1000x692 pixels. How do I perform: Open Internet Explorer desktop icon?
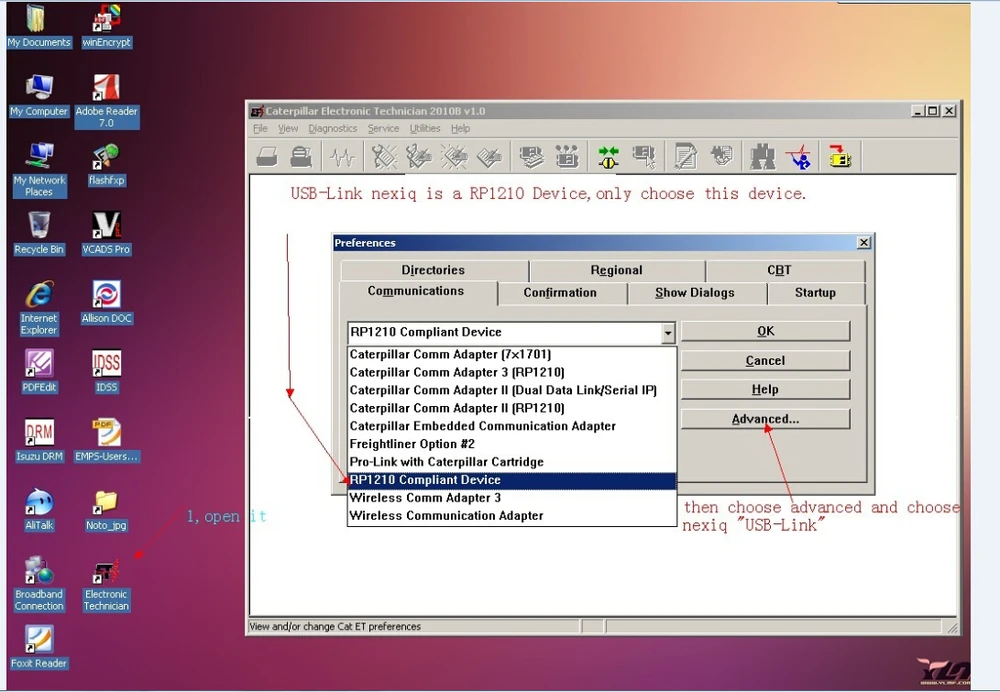click(39, 307)
